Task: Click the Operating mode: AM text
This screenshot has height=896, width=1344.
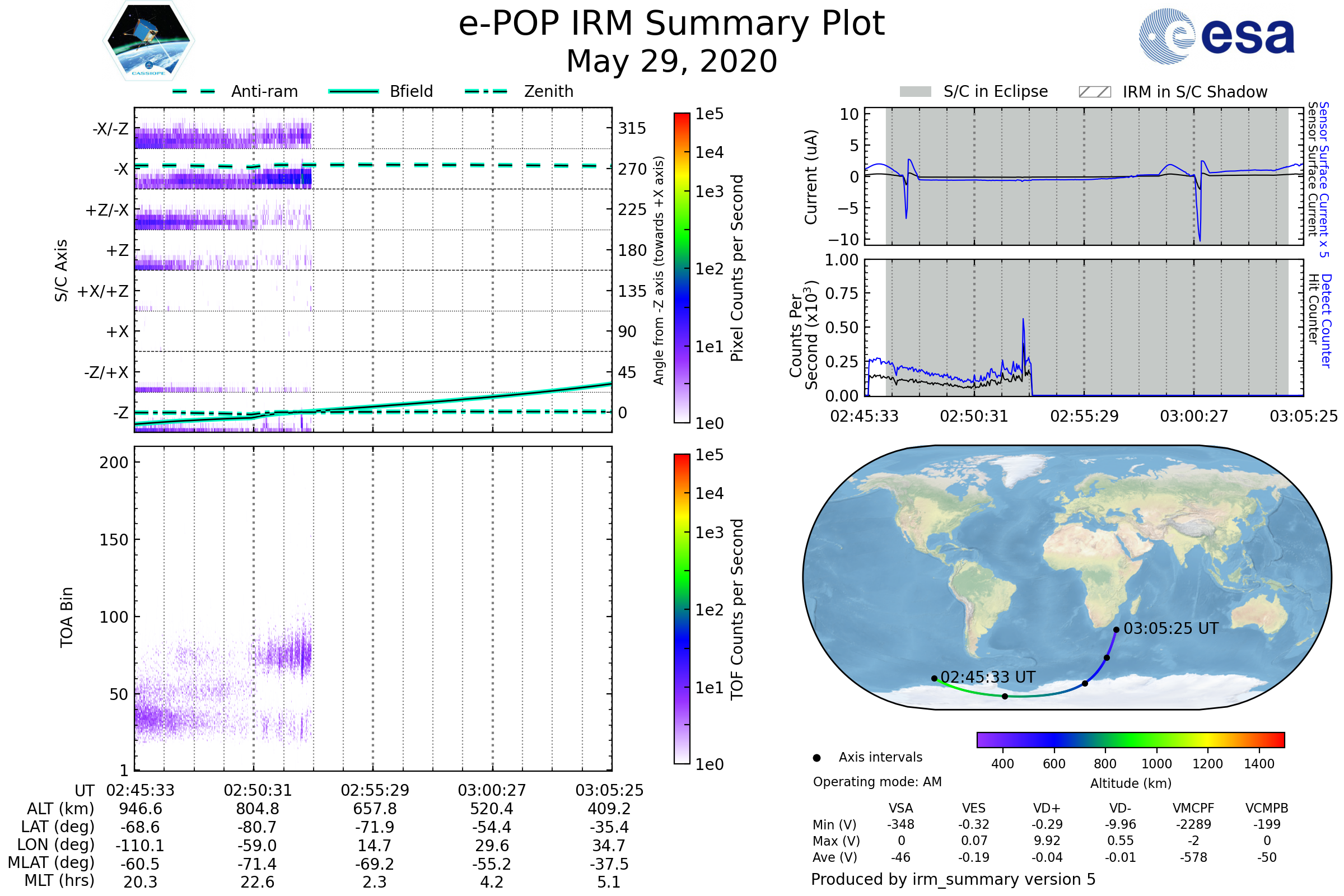Action: pyautogui.click(x=877, y=782)
